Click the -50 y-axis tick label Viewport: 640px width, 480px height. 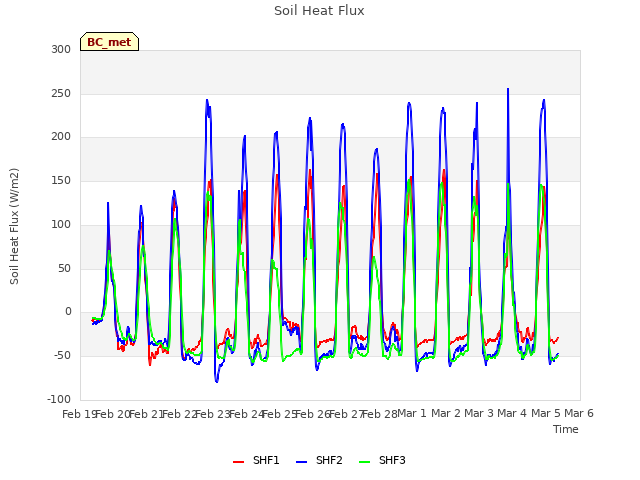click(62, 356)
